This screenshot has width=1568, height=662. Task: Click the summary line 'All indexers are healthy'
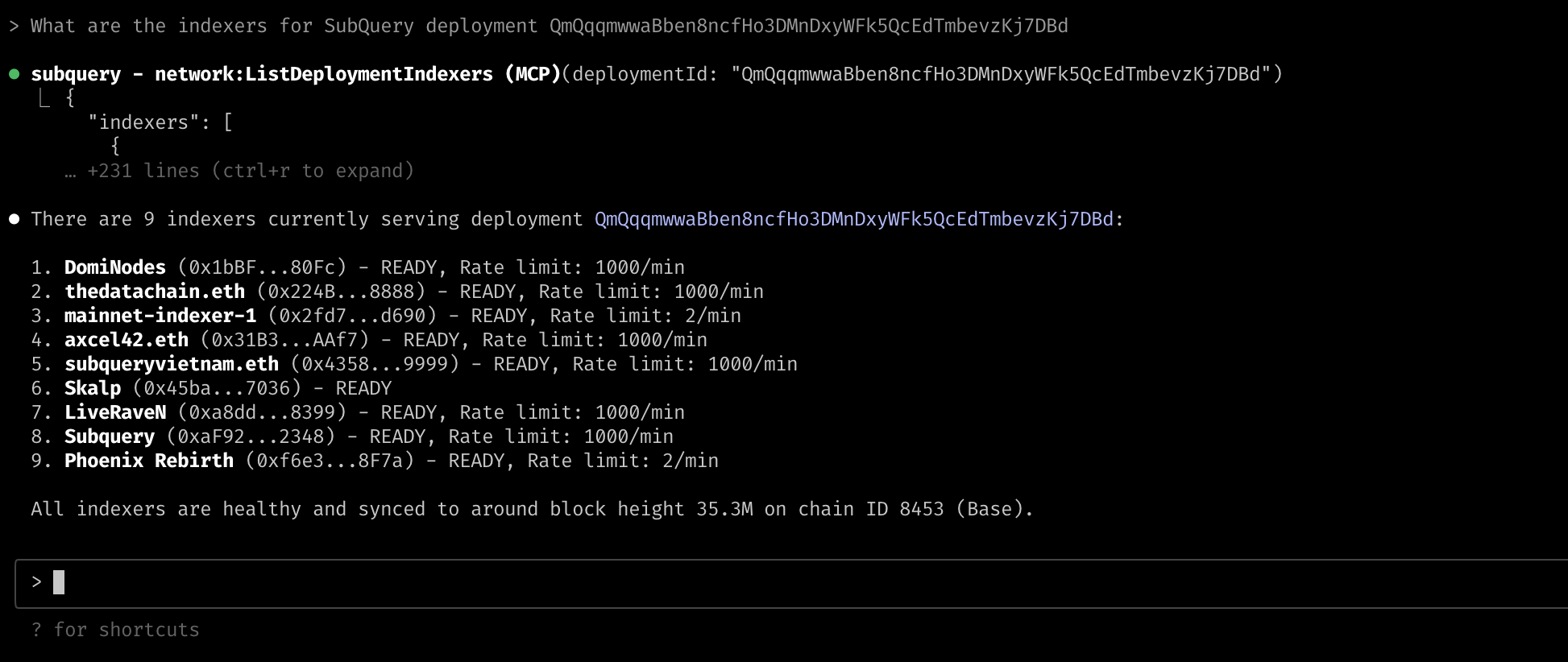[532, 509]
